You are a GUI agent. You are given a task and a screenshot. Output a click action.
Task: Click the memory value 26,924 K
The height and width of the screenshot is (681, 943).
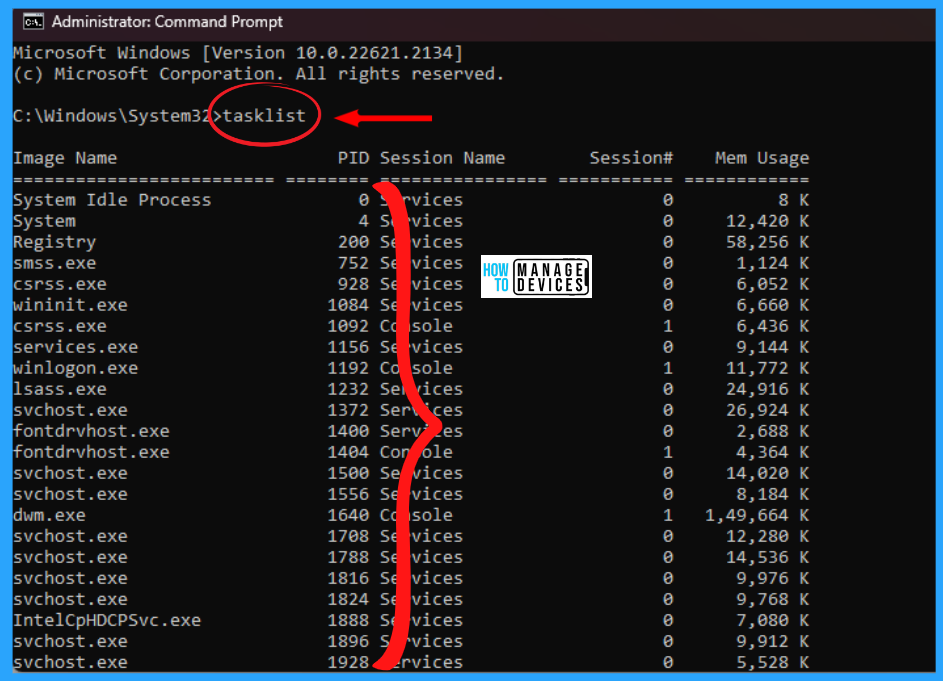(767, 411)
